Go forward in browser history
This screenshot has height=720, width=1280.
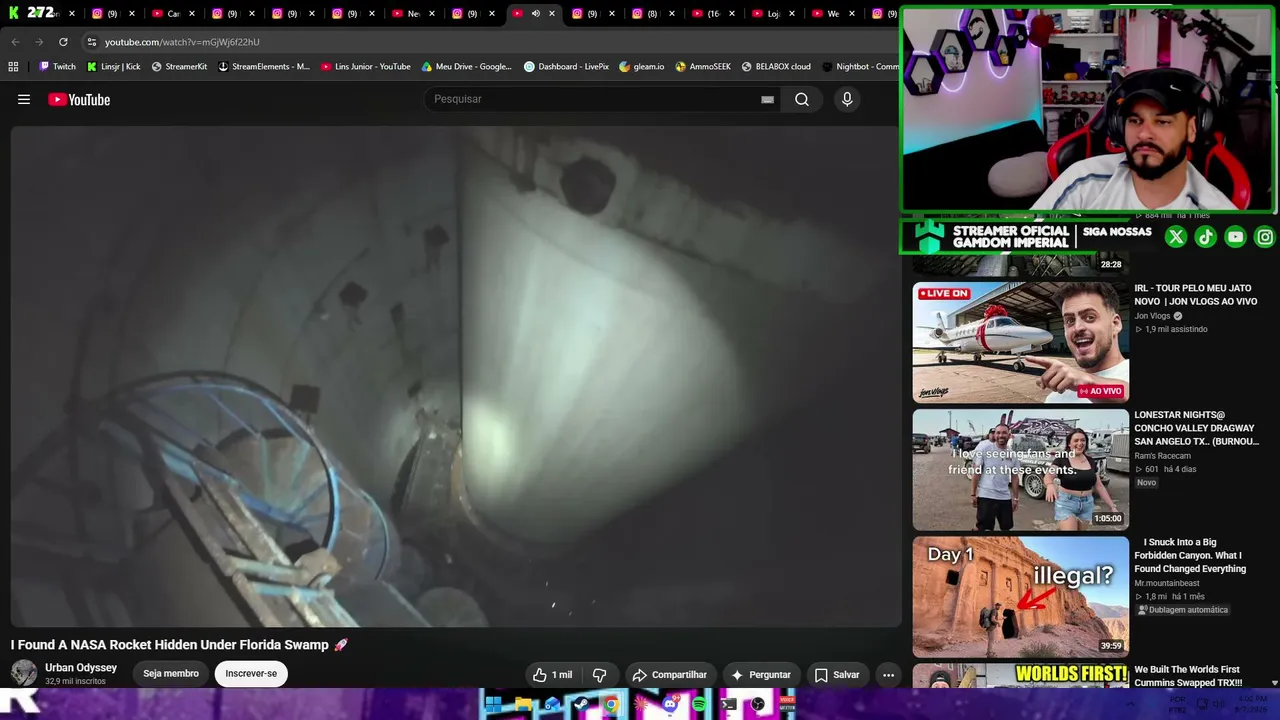point(39,42)
